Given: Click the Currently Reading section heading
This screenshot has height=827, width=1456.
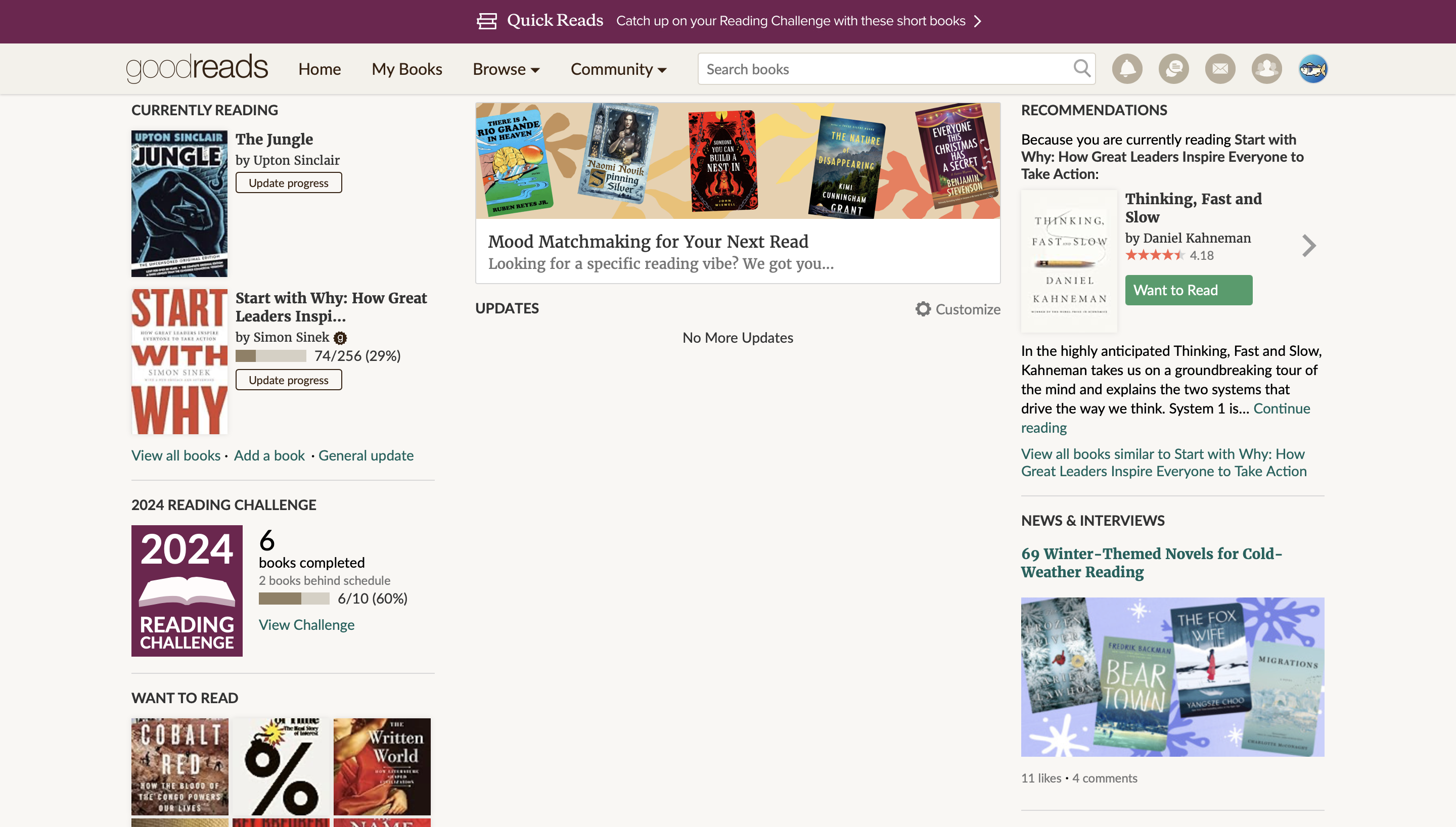Looking at the screenshot, I should 204,110.
